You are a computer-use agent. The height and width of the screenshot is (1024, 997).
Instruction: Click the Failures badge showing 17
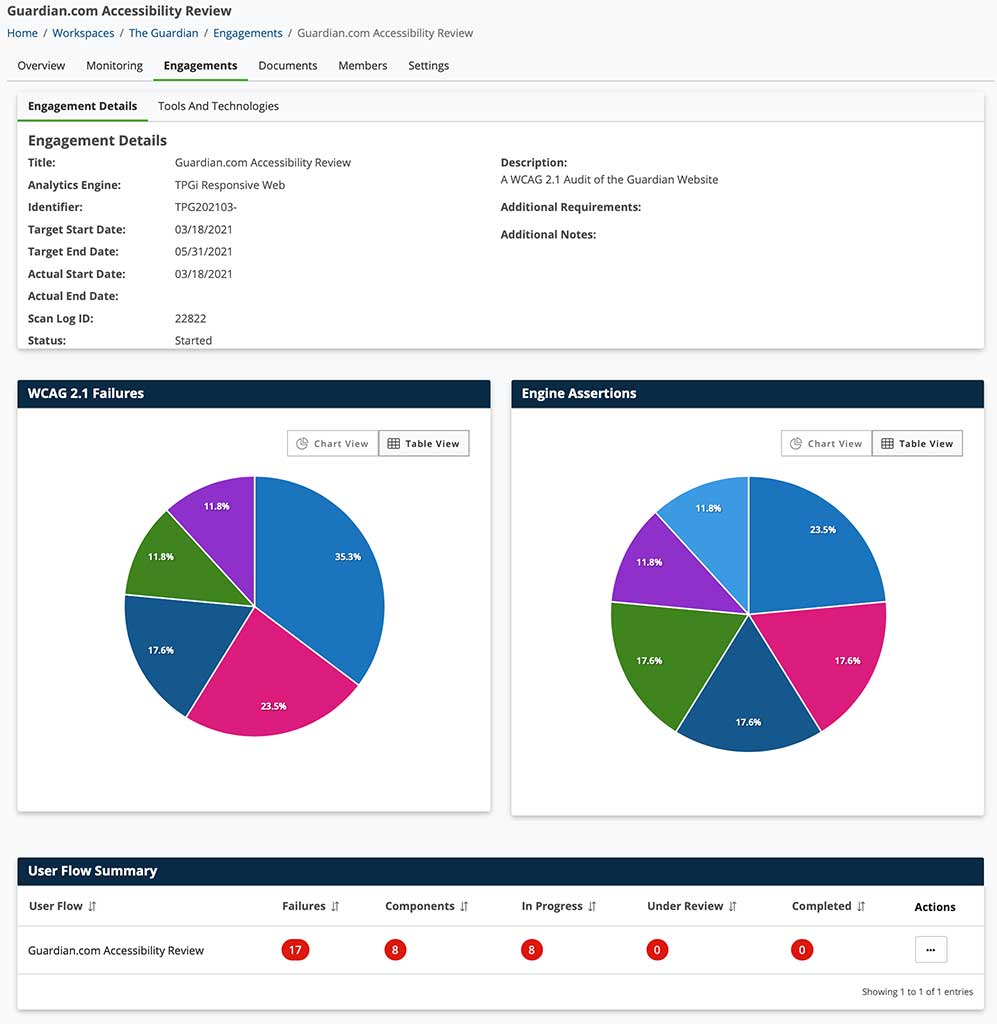click(x=295, y=950)
